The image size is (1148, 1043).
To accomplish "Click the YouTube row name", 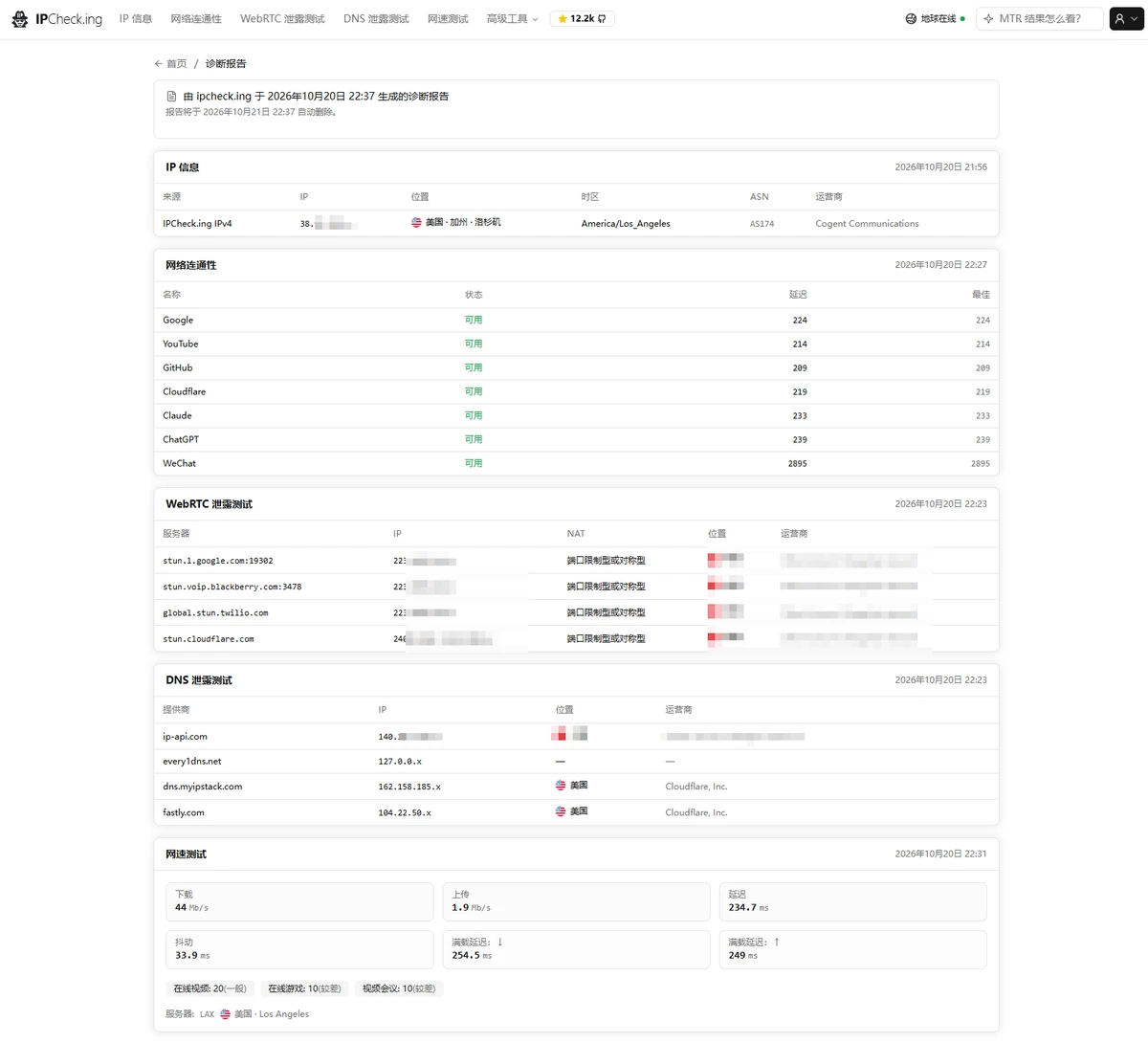I will [x=181, y=344].
